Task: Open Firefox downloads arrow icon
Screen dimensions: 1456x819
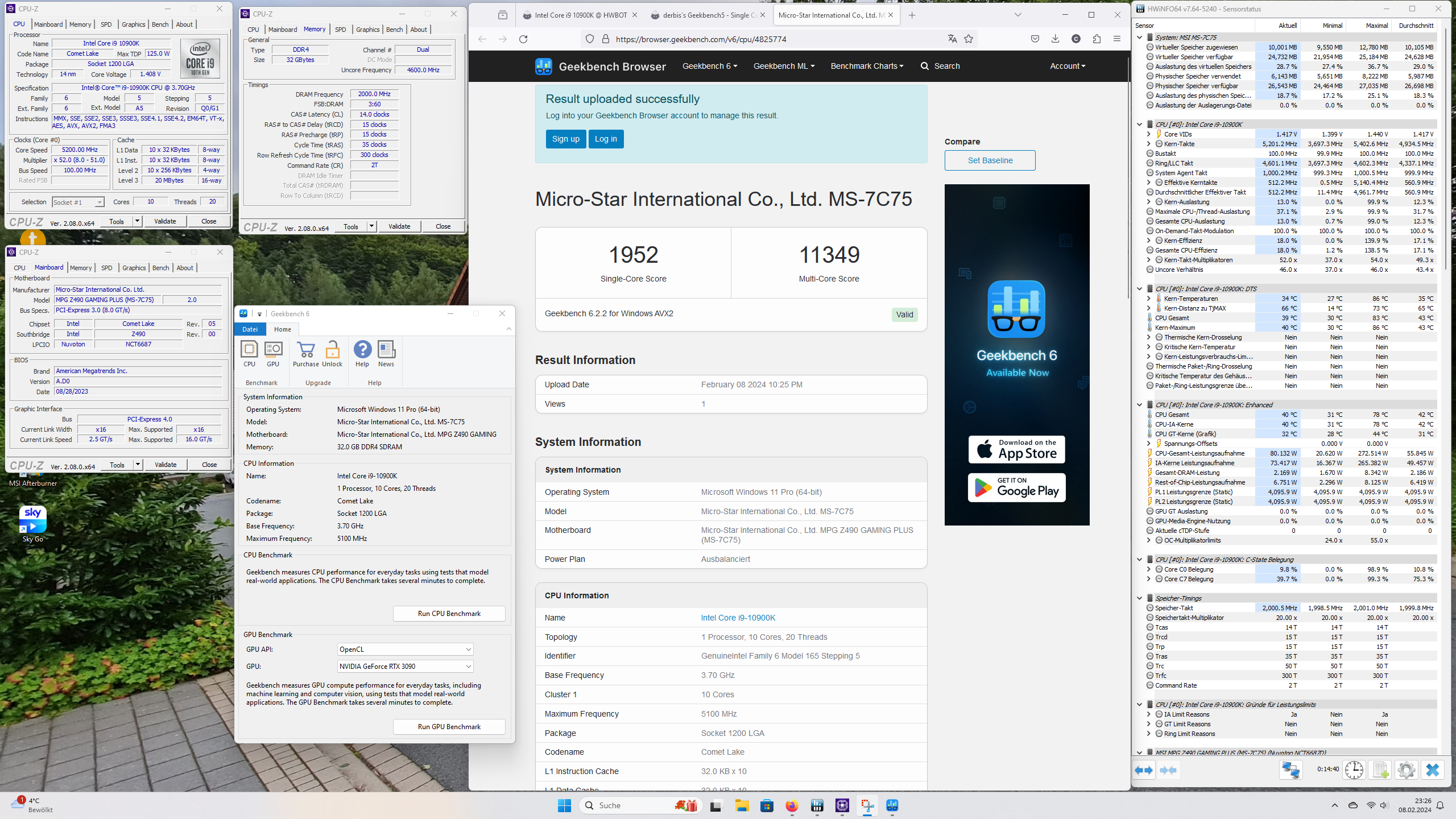Action: [x=1055, y=39]
